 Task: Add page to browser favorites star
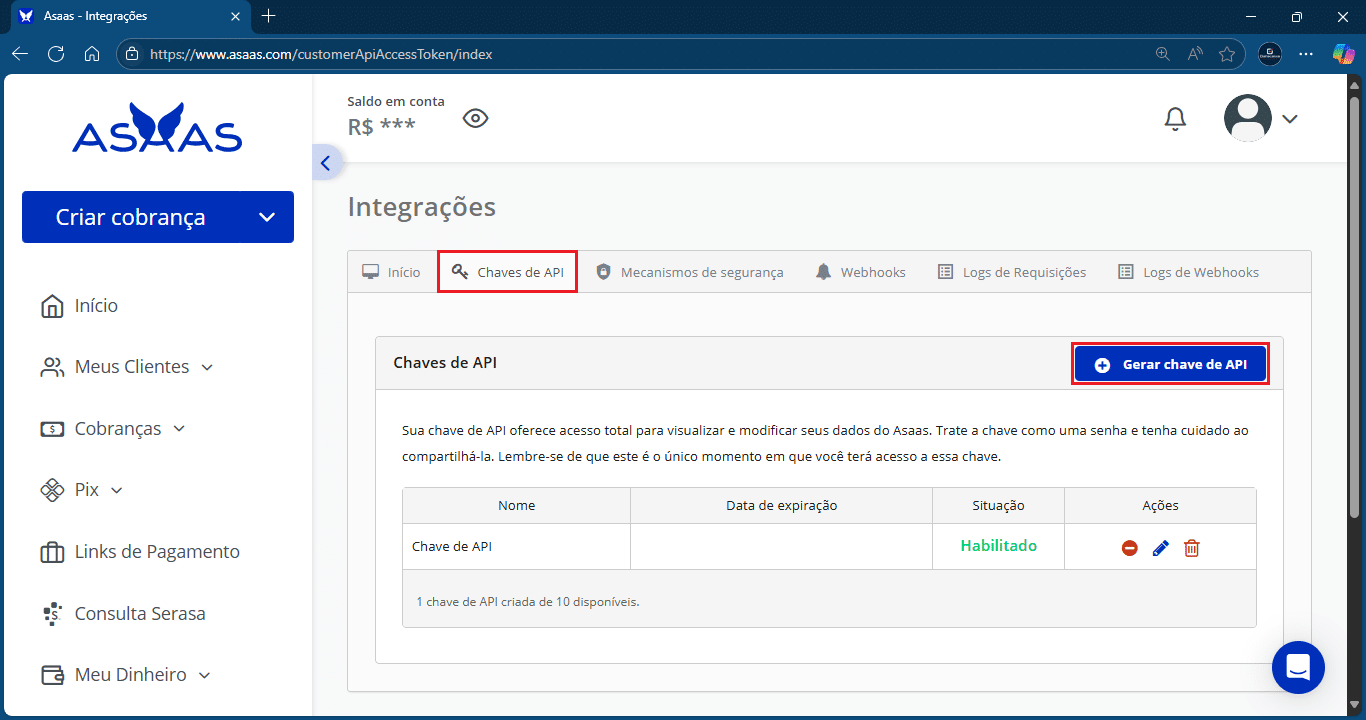(x=1226, y=54)
